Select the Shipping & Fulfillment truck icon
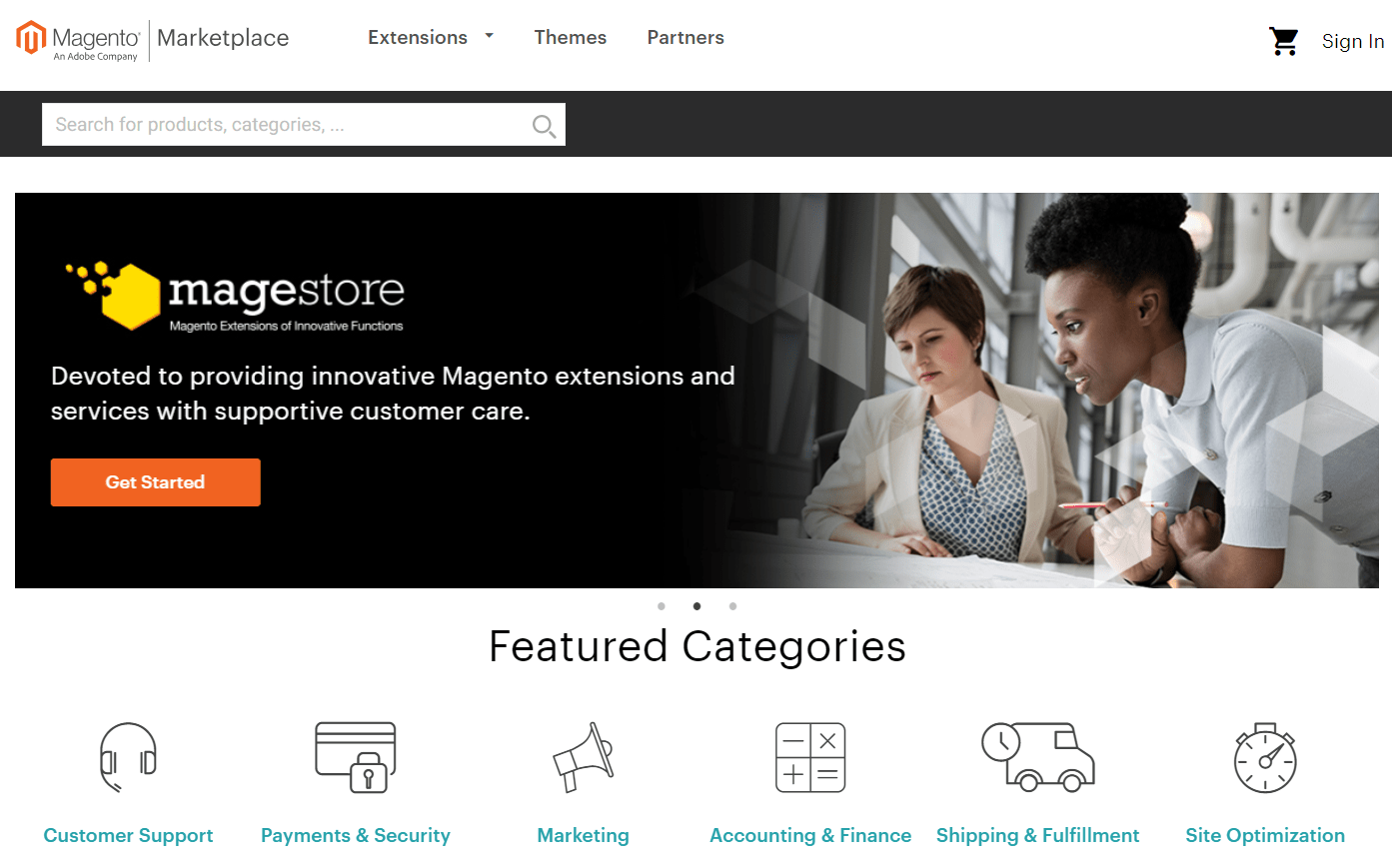The height and width of the screenshot is (868, 1392). coord(1038,757)
